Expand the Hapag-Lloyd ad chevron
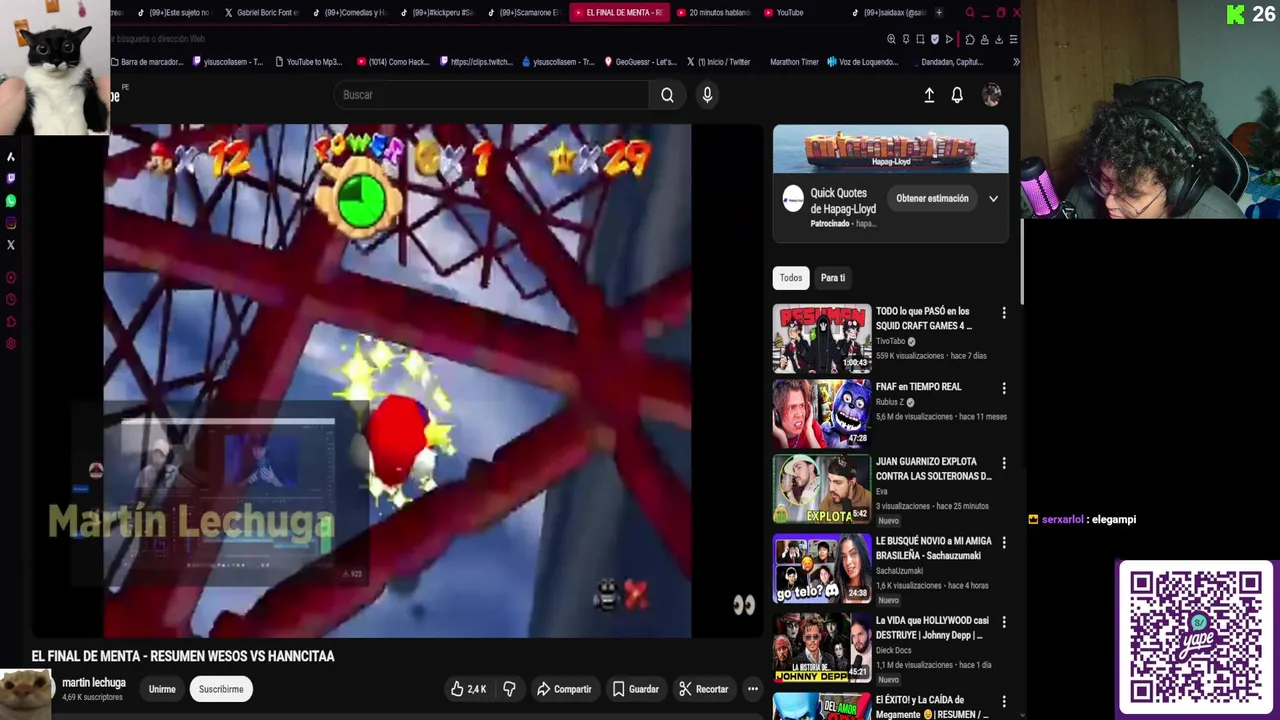 [x=993, y=199]
